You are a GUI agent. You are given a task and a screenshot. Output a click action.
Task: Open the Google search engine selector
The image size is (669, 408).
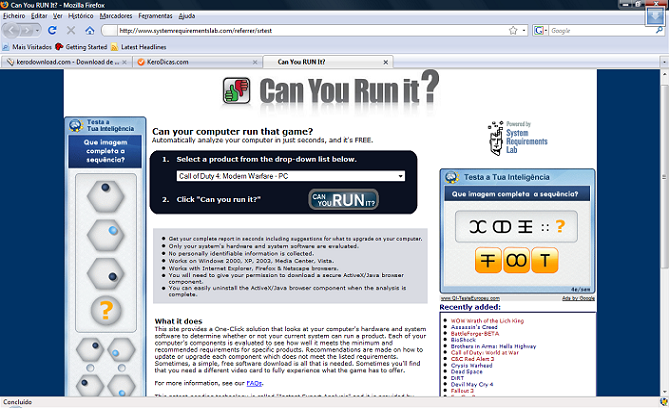[x=540, y=30]
